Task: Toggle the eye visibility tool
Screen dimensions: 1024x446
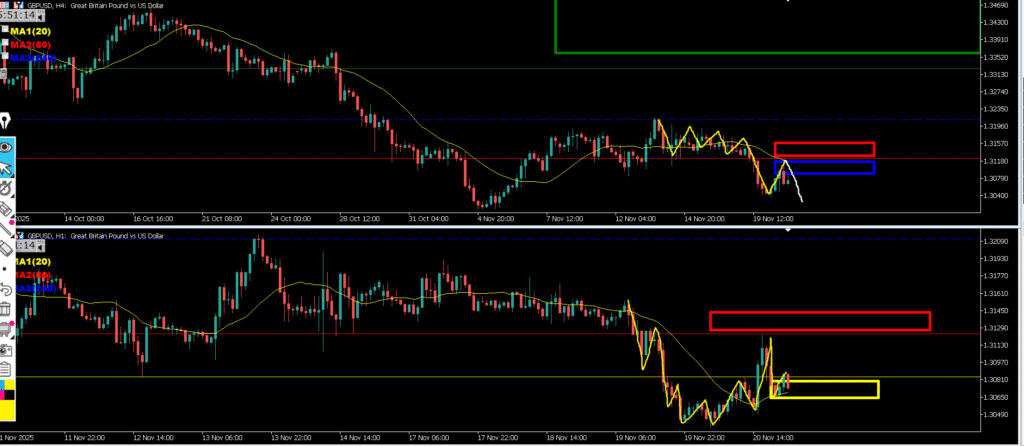Action: 6,147
